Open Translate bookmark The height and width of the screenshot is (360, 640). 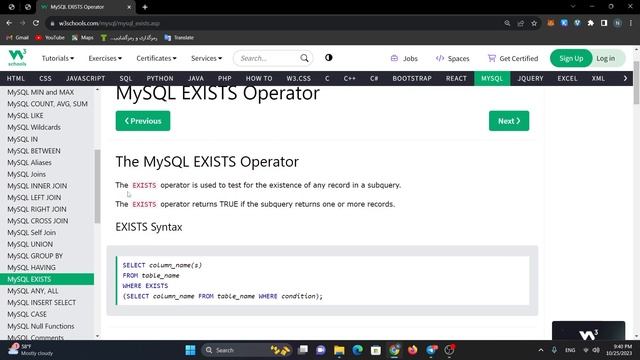(x=179, y=38)
